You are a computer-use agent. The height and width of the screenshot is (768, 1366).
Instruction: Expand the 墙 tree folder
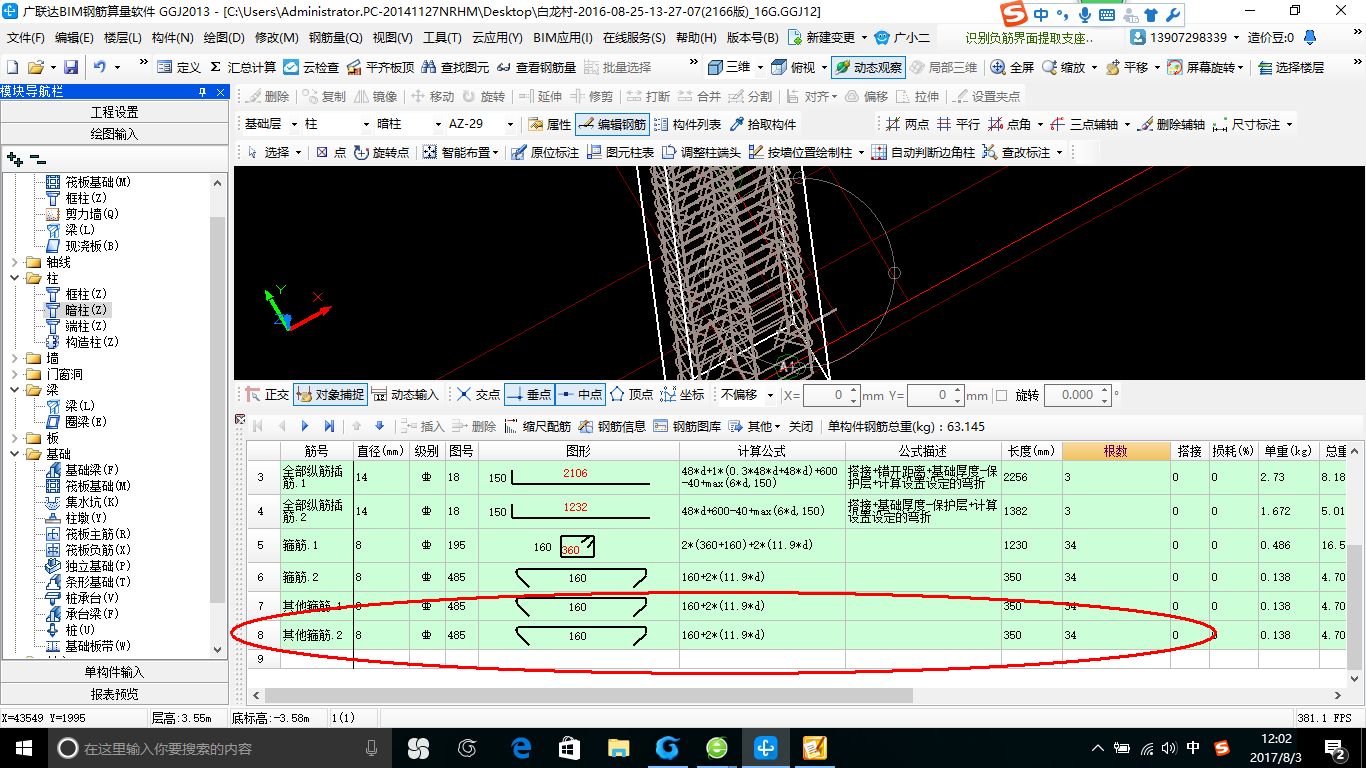tap(15, 358)
